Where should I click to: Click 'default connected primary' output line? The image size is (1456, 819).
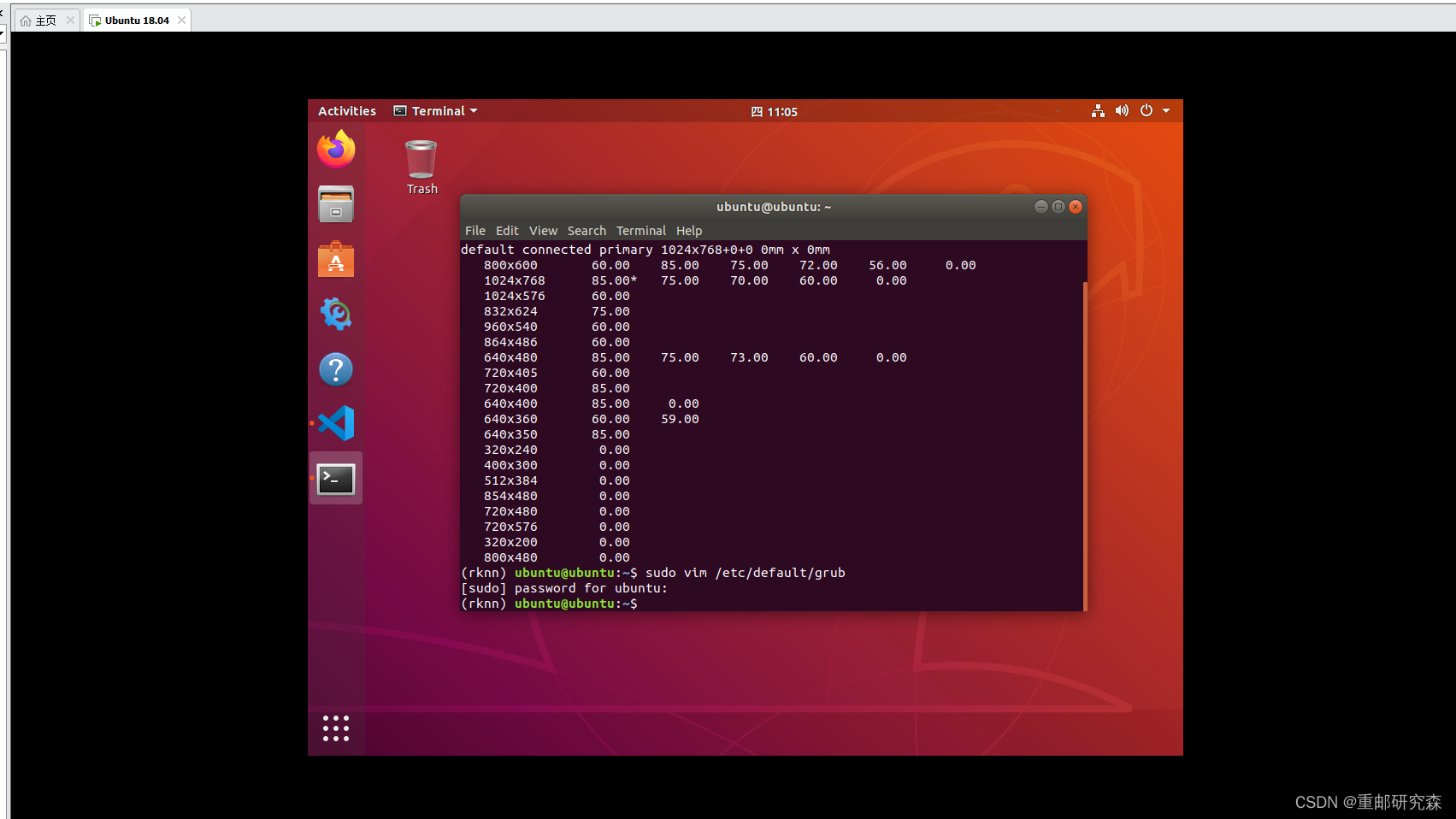click(645, 250)
